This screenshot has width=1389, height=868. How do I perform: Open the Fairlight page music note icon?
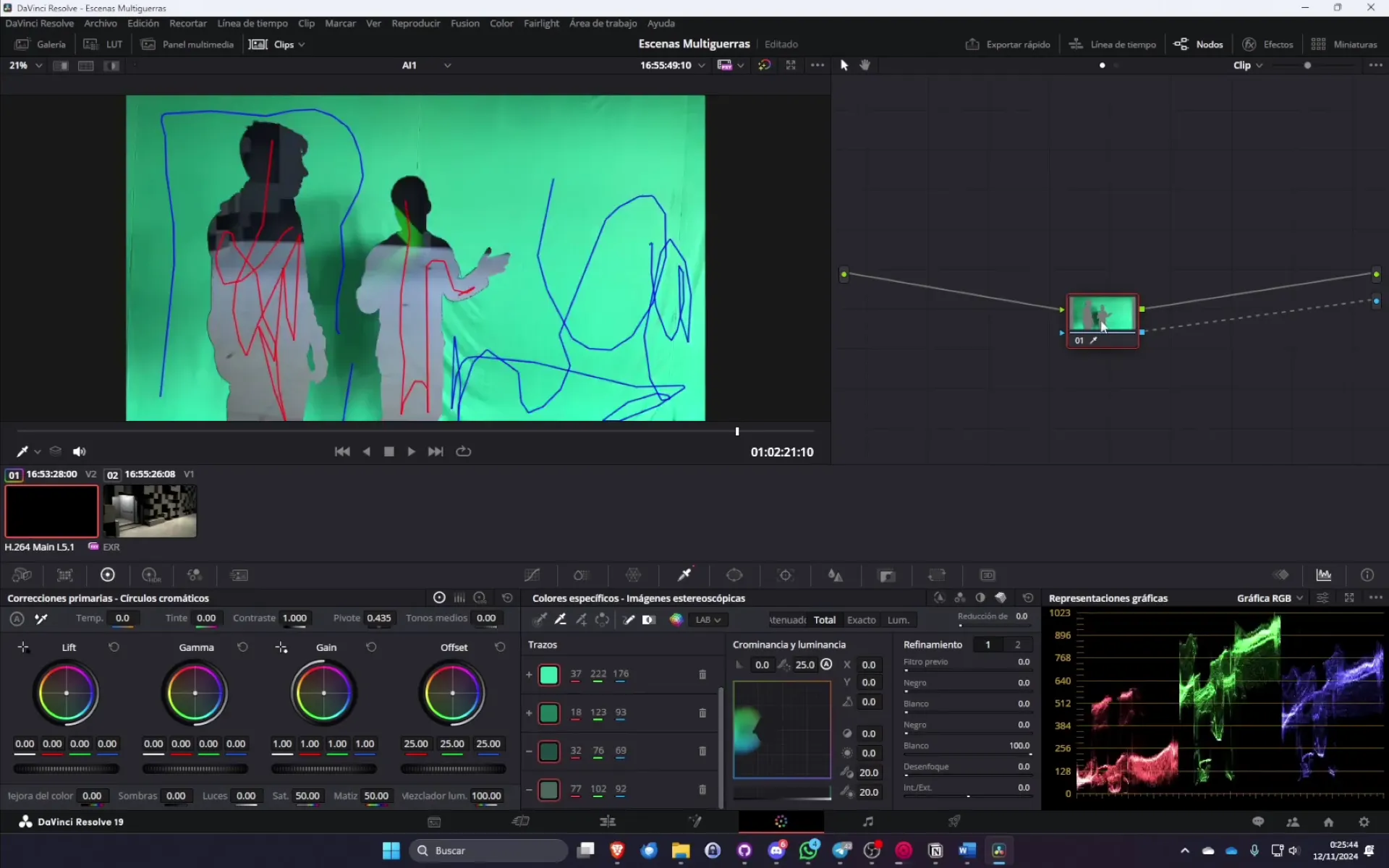point(868,821)
